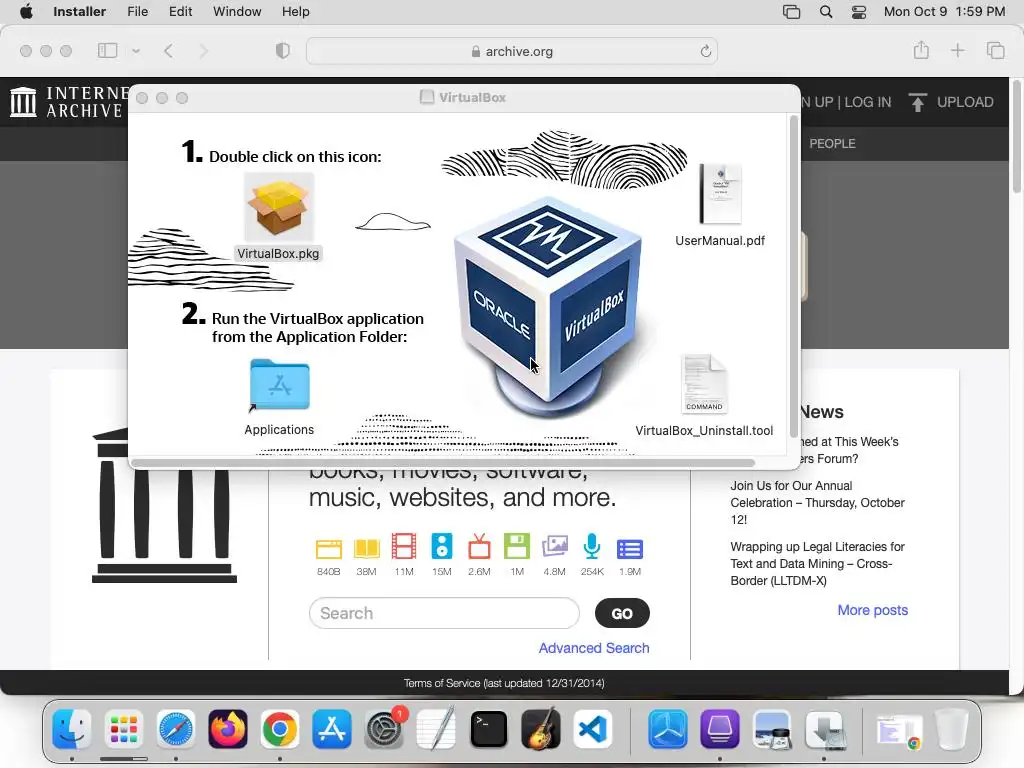Screen dimensions: 1024x768
Task: Open TextEdit from the Dock
Action: pos(436,729)
